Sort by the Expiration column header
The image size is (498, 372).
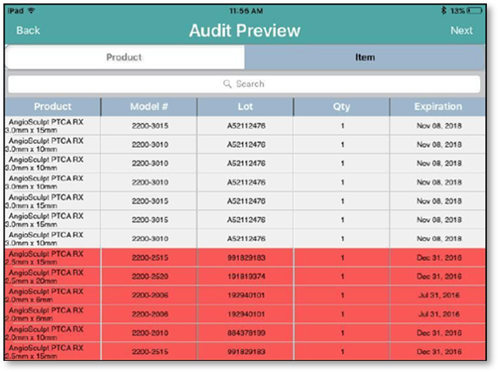[x=438, y=107]
